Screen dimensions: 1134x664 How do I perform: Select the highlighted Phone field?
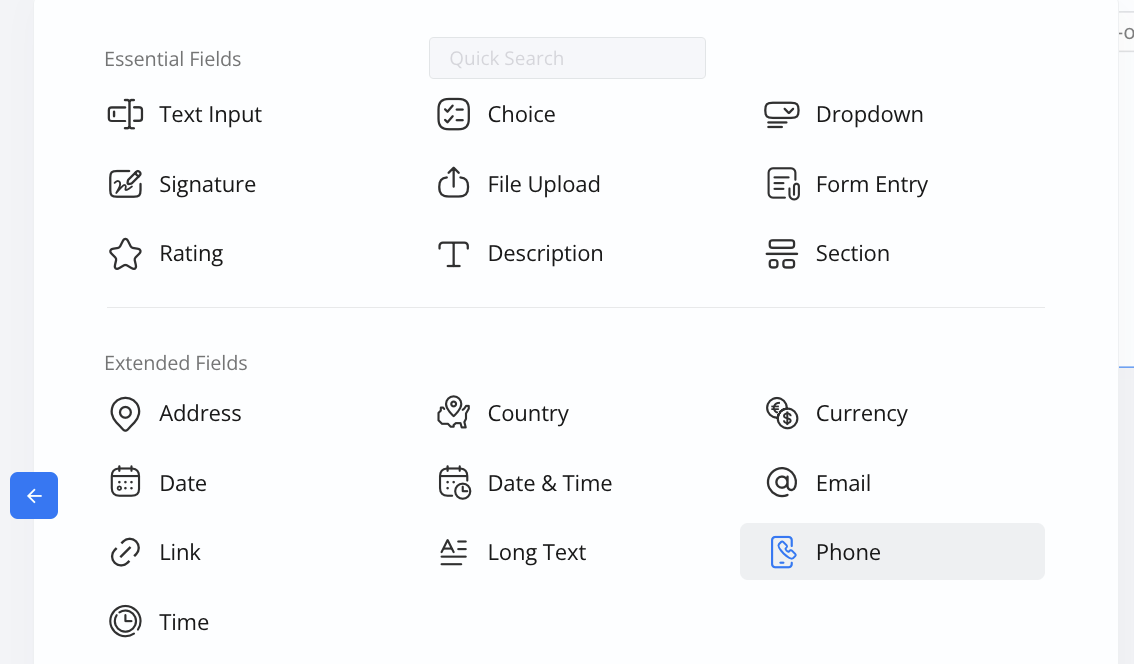(890, 552)
